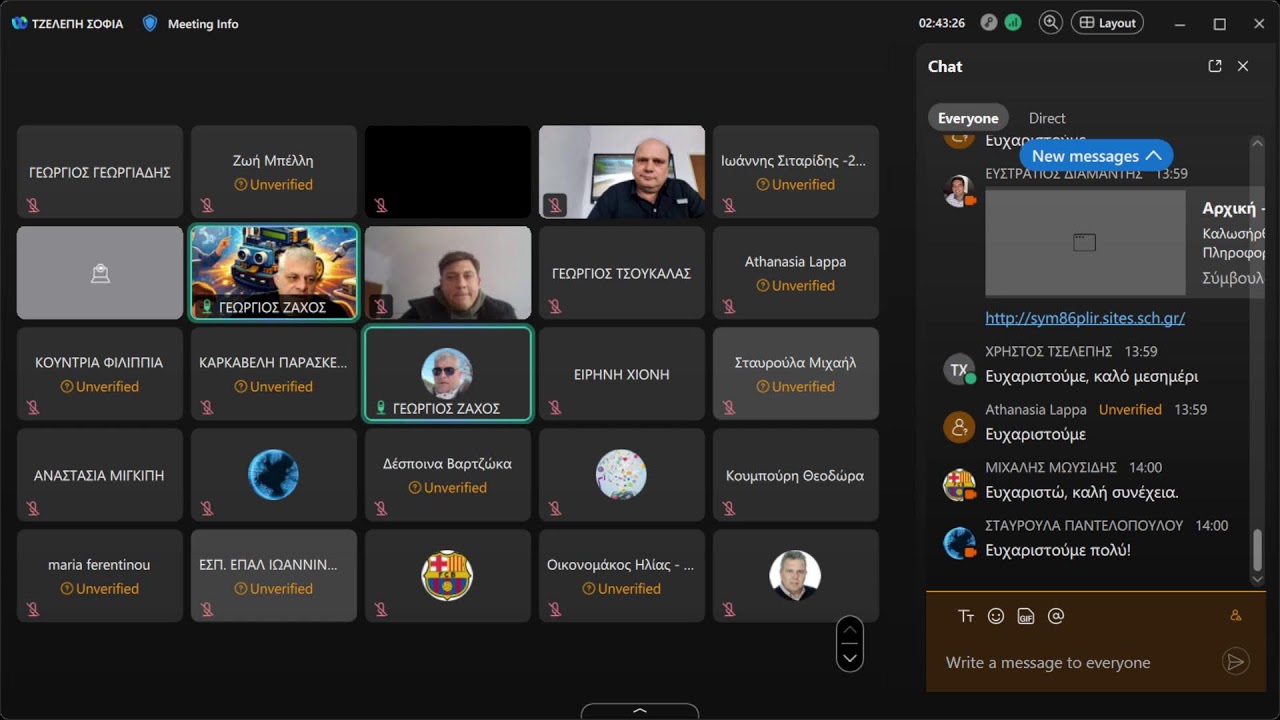Select the Δέσποινα Βαρτζώκα participant tile
Screen dimensions: 1280x720
coord(448,475)
